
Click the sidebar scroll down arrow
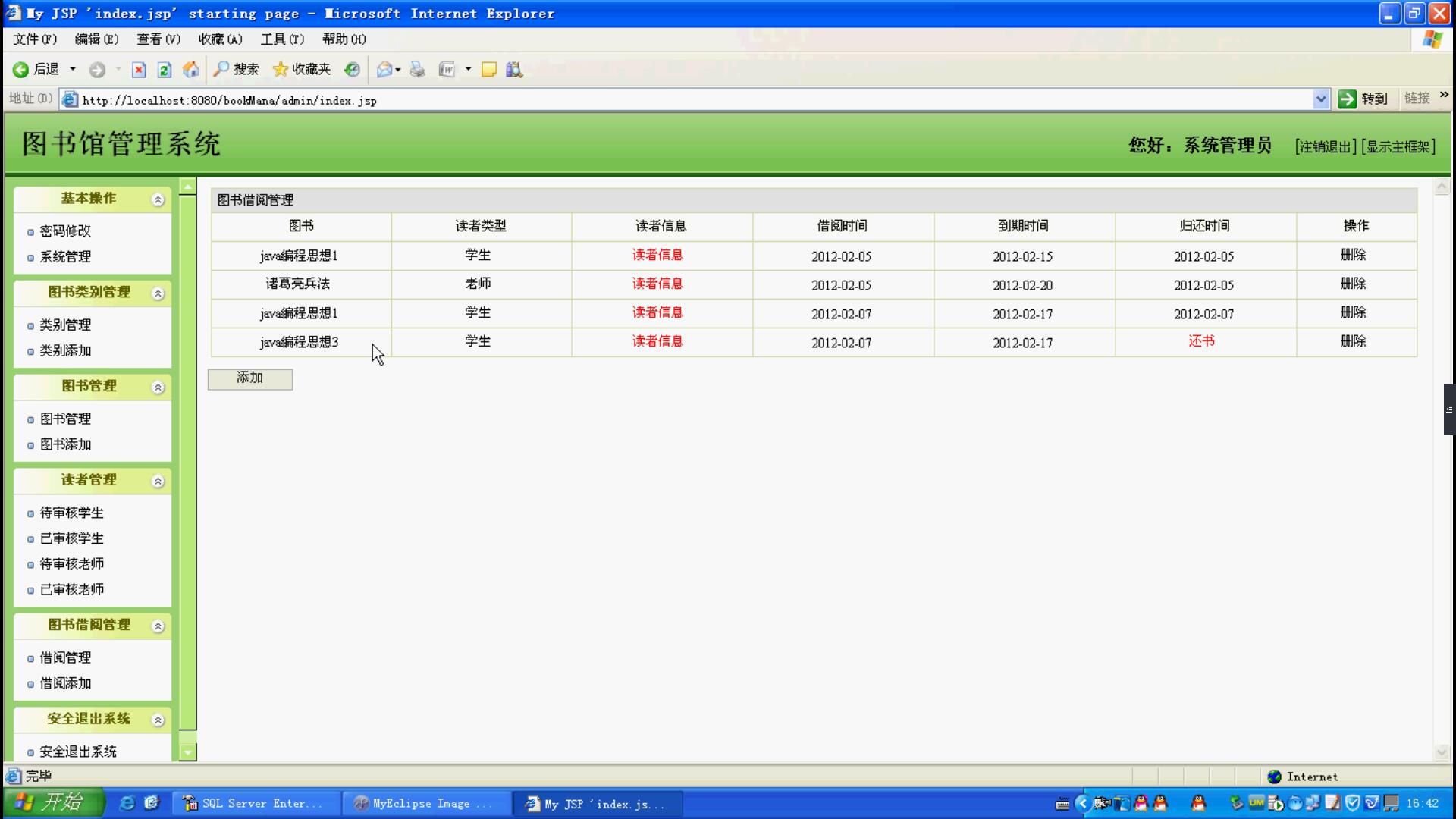[x=188, y=752]
